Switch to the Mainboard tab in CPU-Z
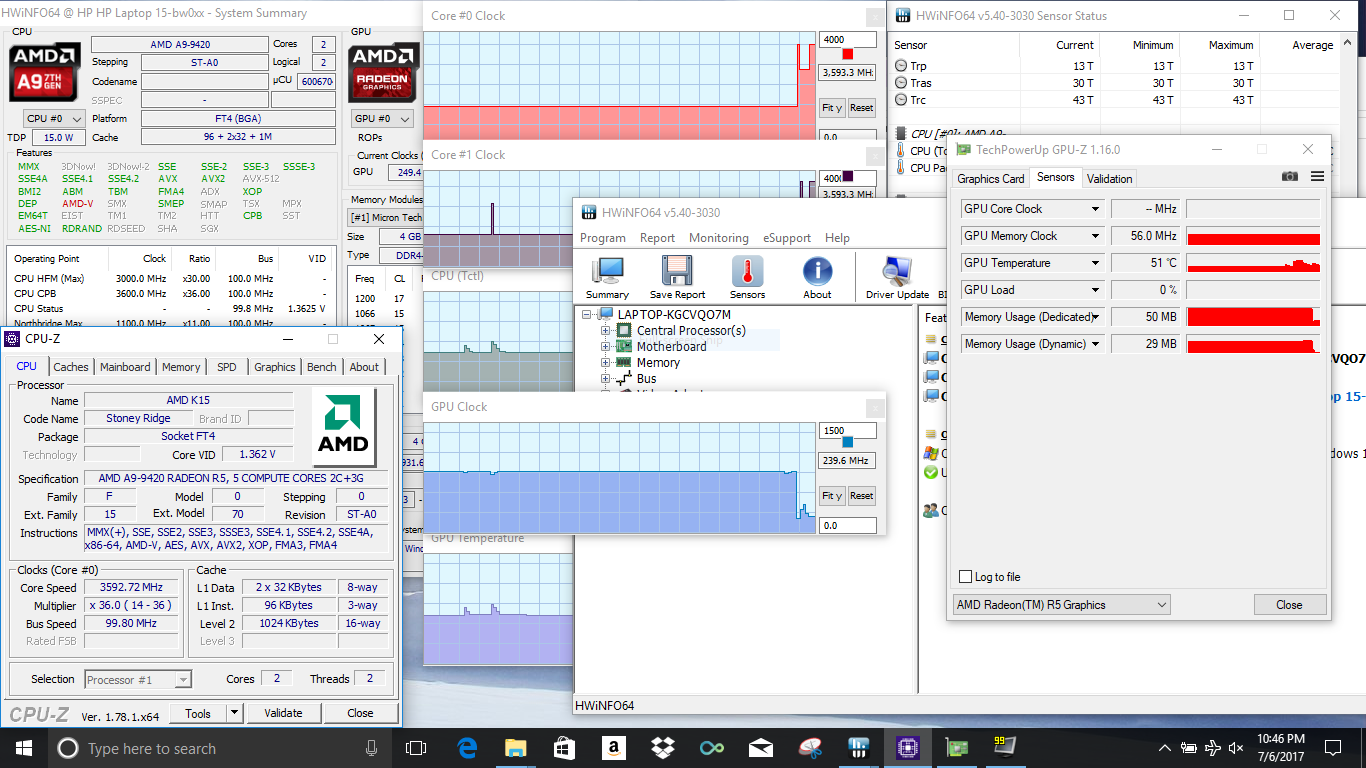 (125, 367)
